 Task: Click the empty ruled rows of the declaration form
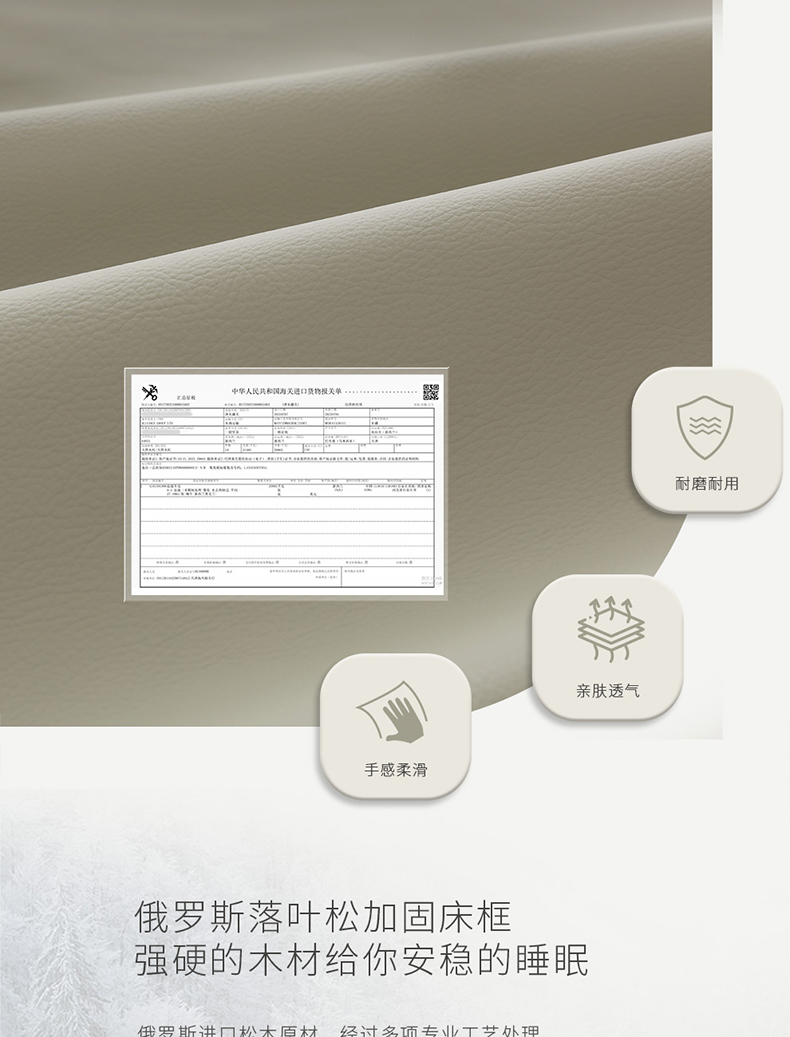pyautogui.click(x=286, y=530)
